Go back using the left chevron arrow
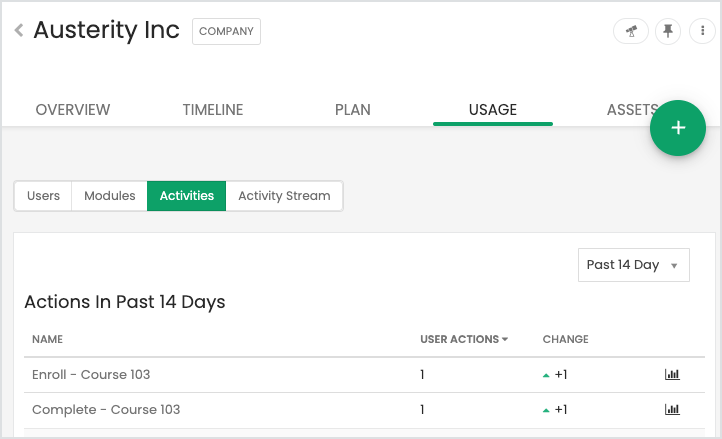The width and height of the screenshot is (722, 439). 19,30
